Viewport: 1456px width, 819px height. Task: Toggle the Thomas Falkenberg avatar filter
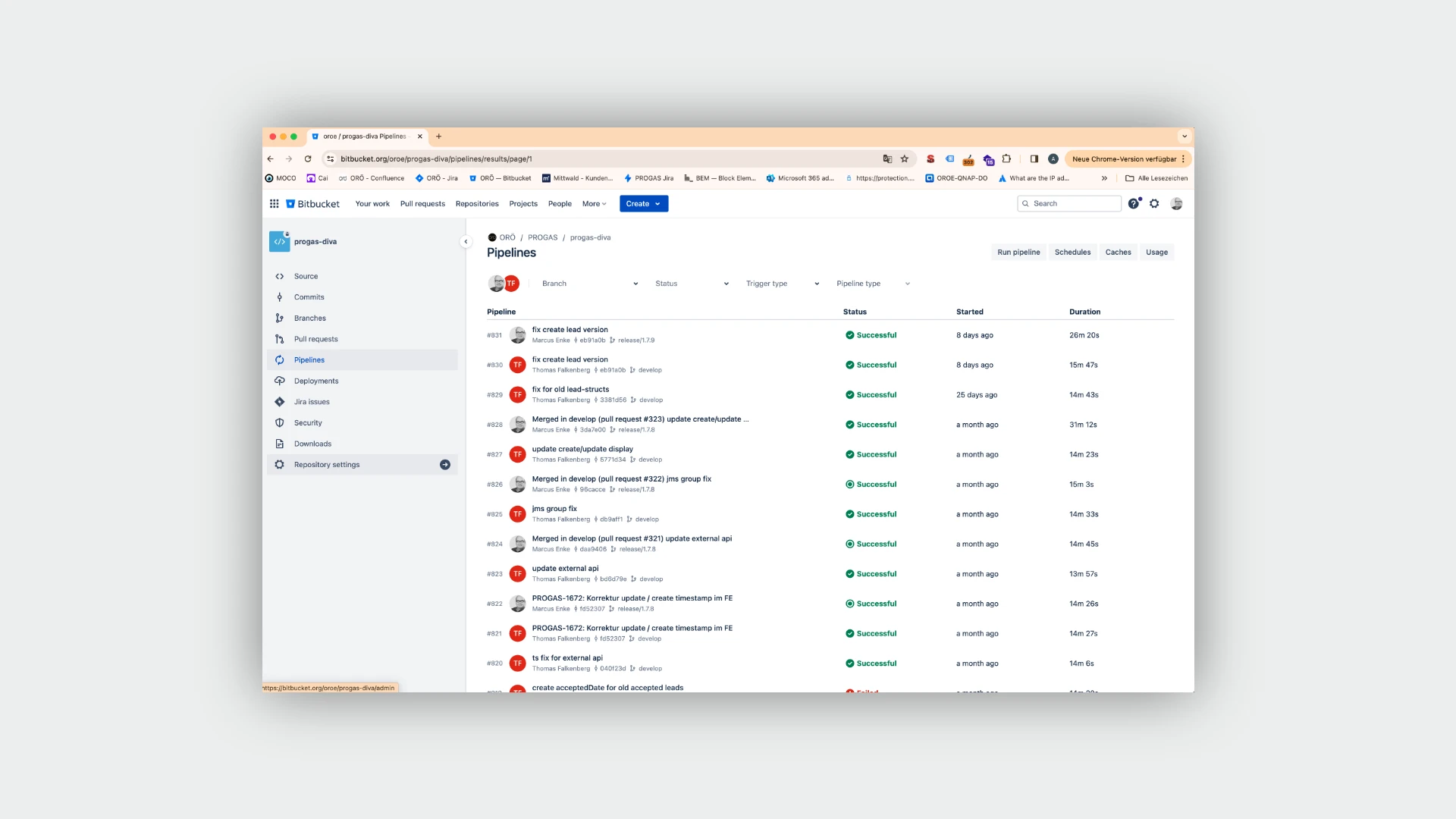pos(511,283)
